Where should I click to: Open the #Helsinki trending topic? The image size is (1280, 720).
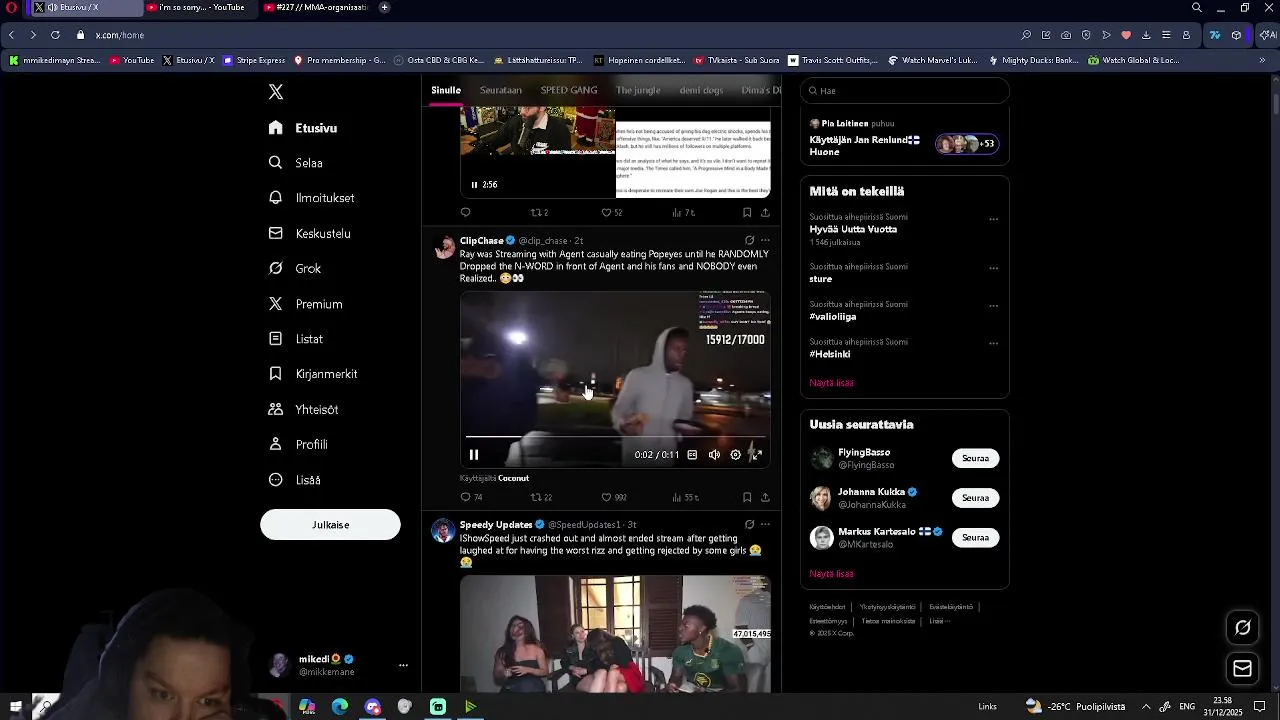[x=830, y=354]
